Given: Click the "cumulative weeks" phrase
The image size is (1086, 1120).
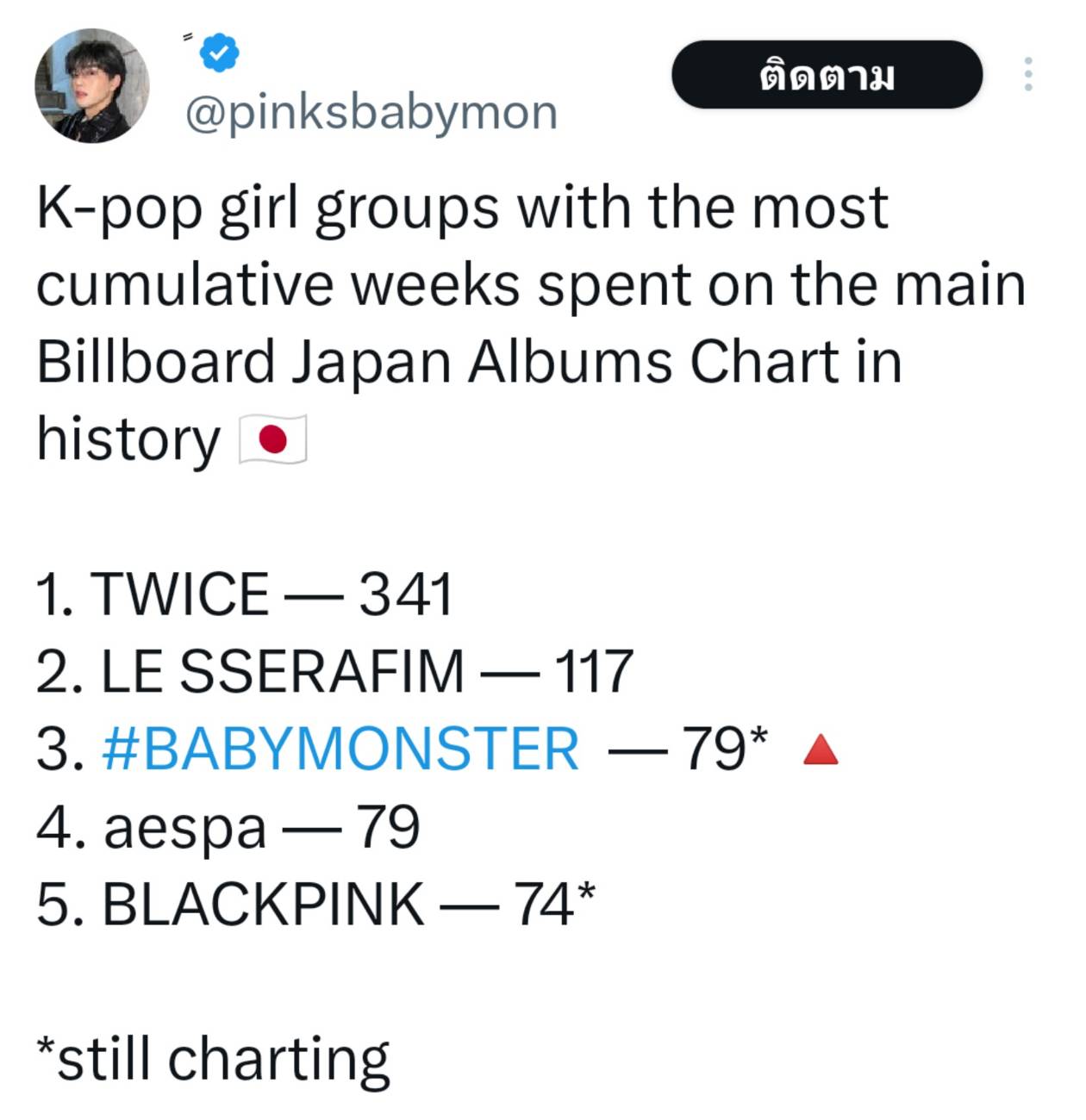Looking at the screenshot, I should (x=278, y=285).
